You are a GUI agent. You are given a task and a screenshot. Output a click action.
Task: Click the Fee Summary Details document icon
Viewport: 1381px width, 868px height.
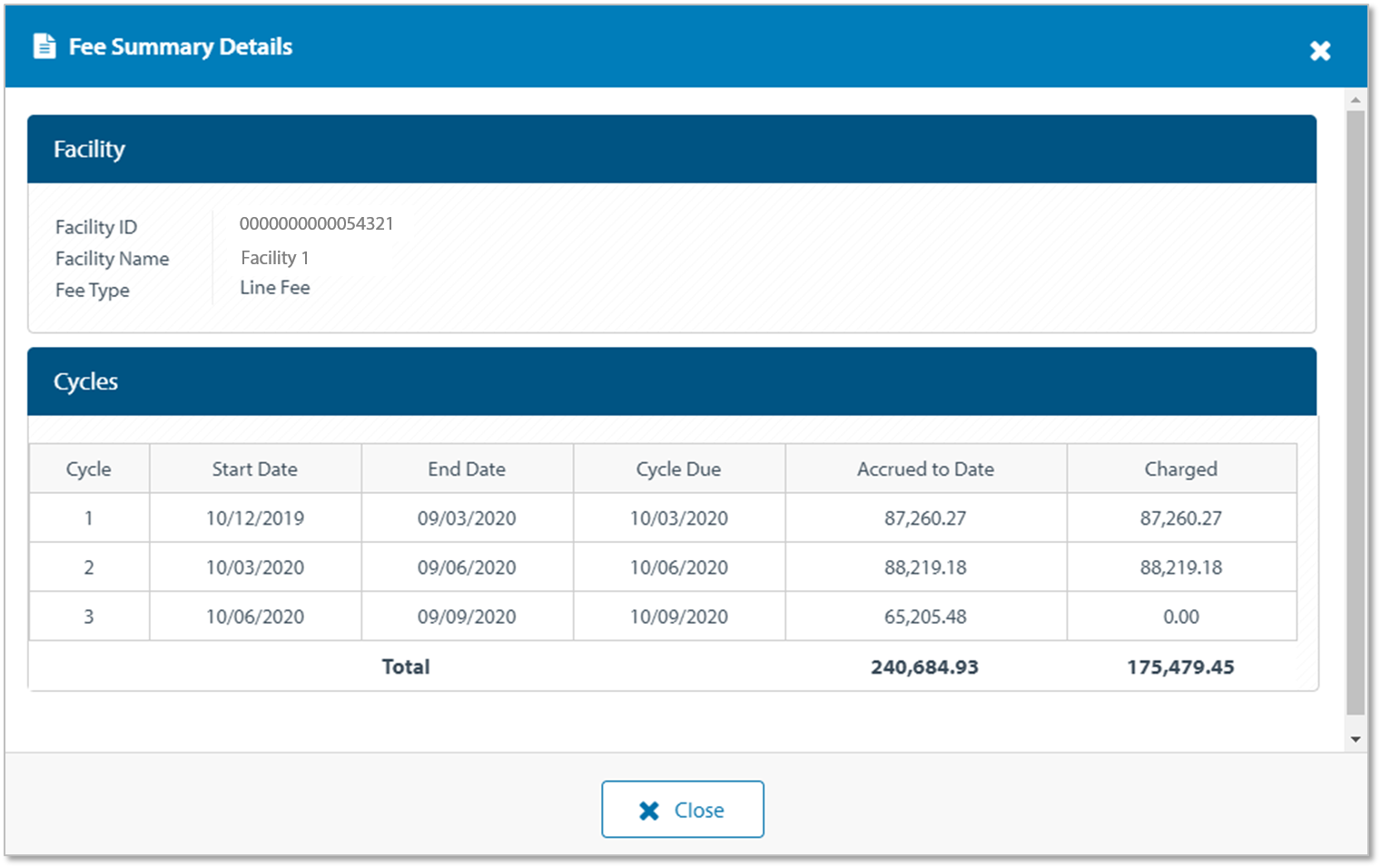coord(44,46)
